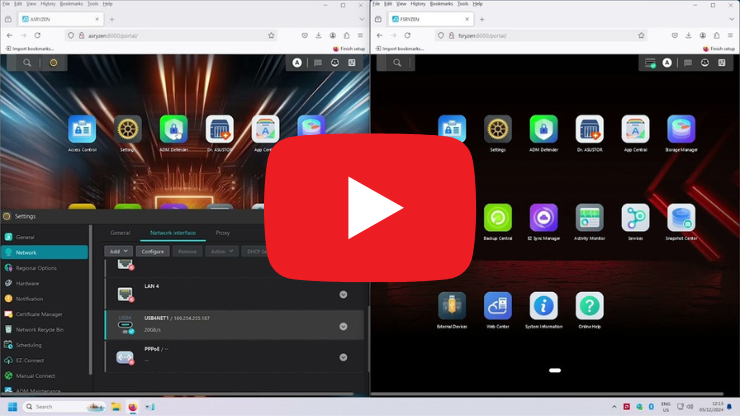Open Access Control in the ASRYZEN window
Screen dimensions: 740x416
point(82,129)
